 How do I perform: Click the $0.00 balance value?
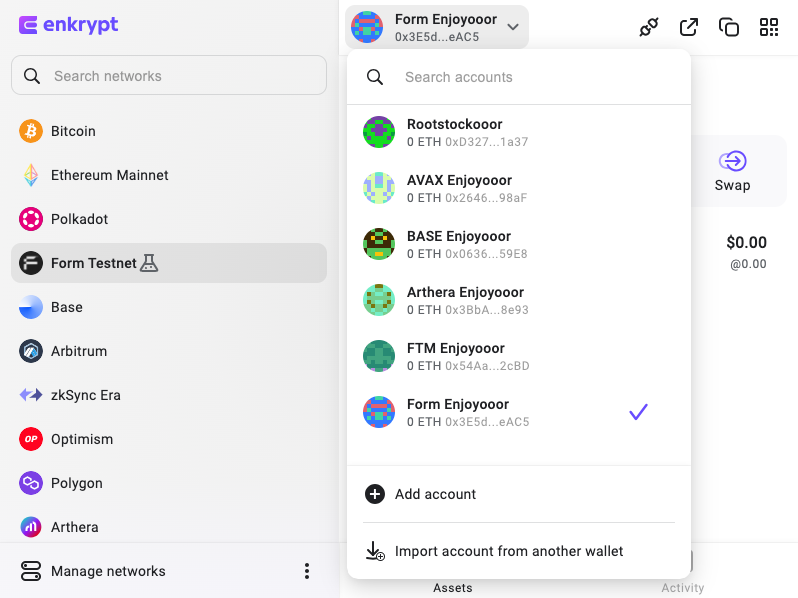click(746, 242)
